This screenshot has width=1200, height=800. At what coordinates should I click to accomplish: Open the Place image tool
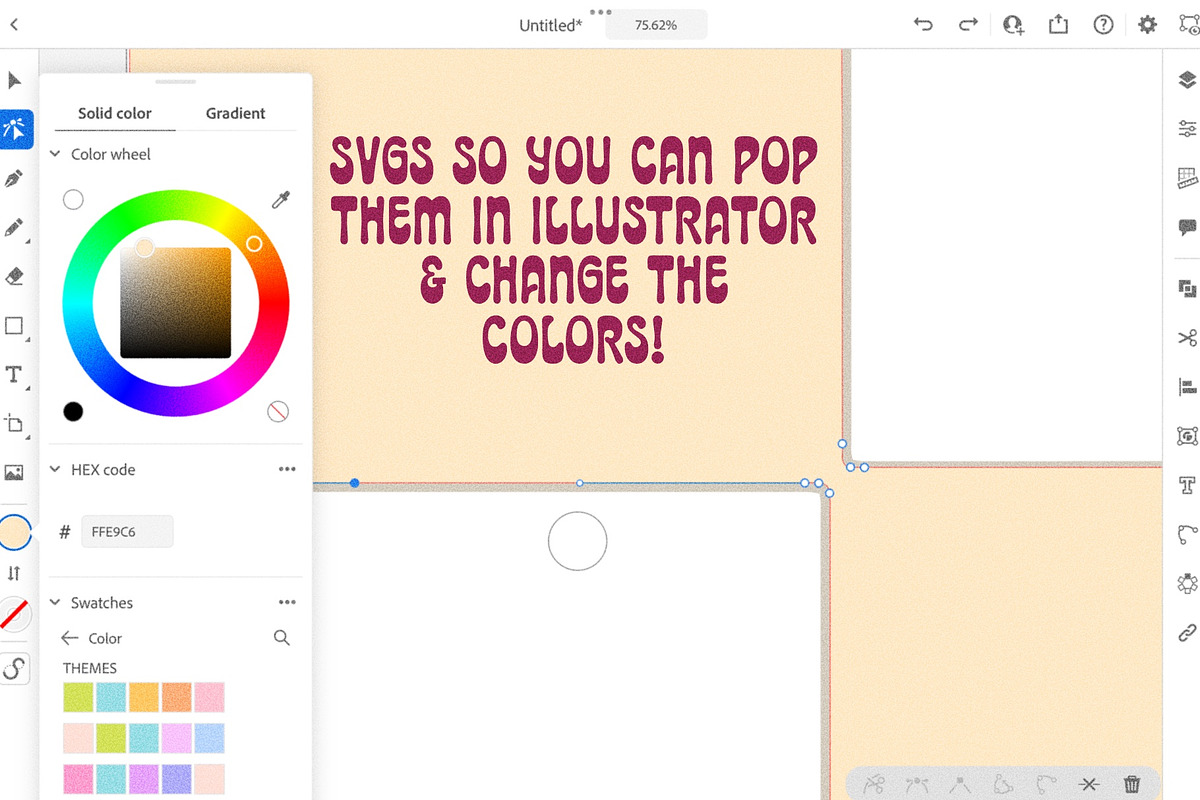(x=14, y=472)
